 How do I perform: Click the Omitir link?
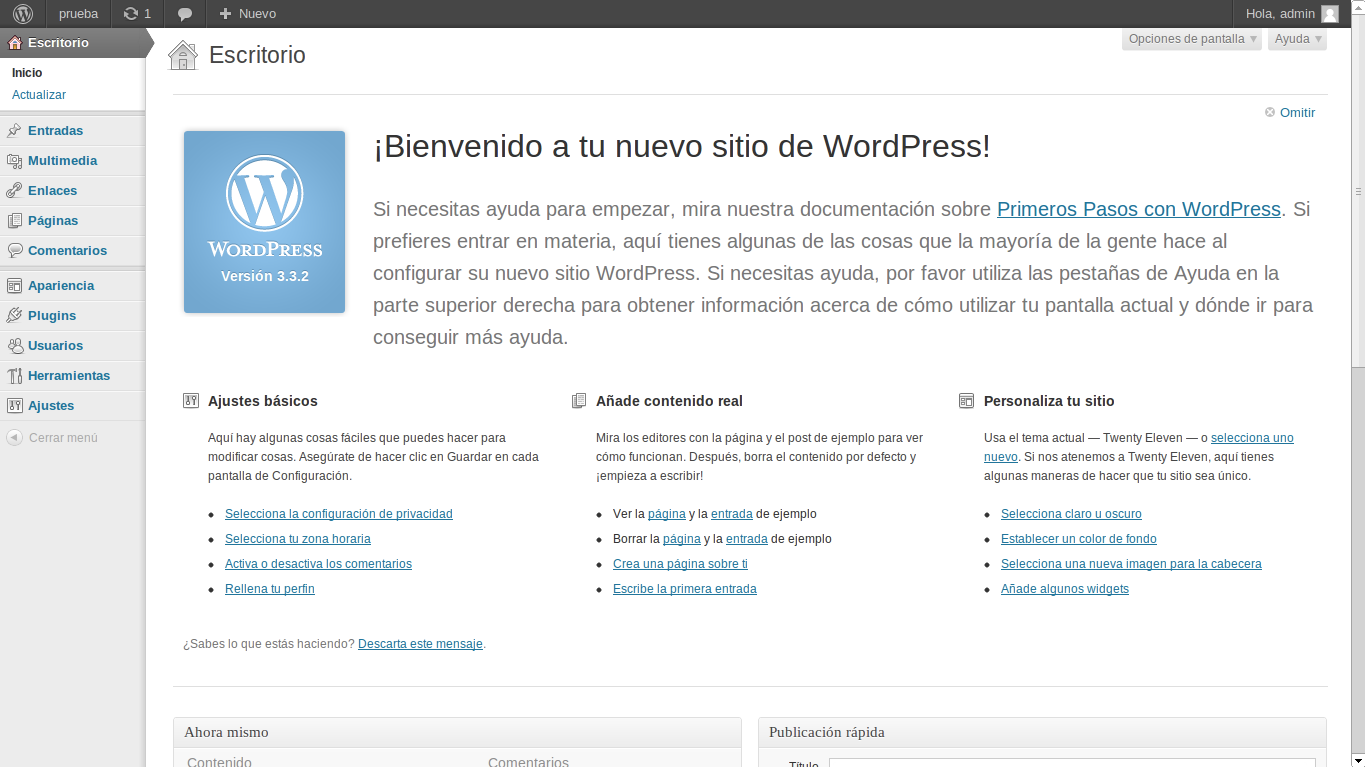pos(1298,113)
